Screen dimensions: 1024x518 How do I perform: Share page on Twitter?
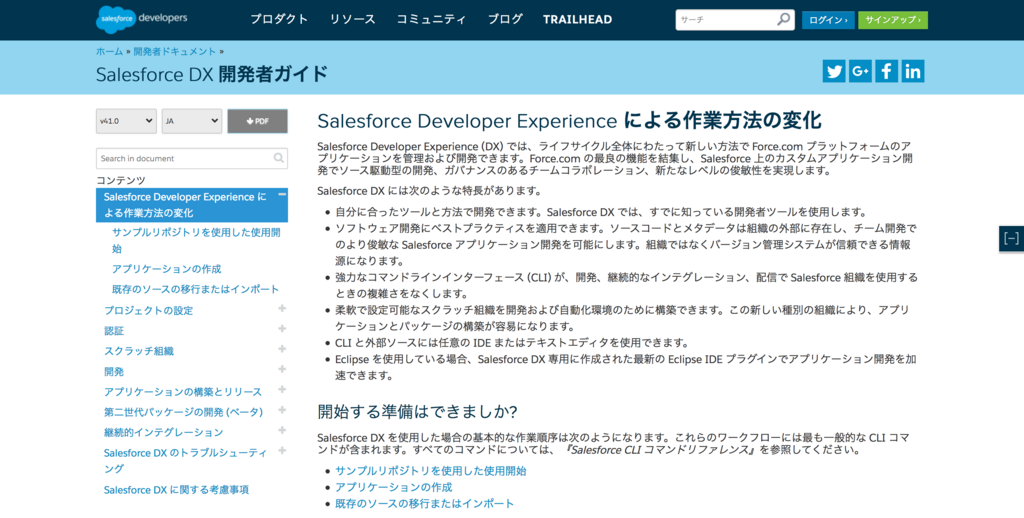(x=833, y=71)
